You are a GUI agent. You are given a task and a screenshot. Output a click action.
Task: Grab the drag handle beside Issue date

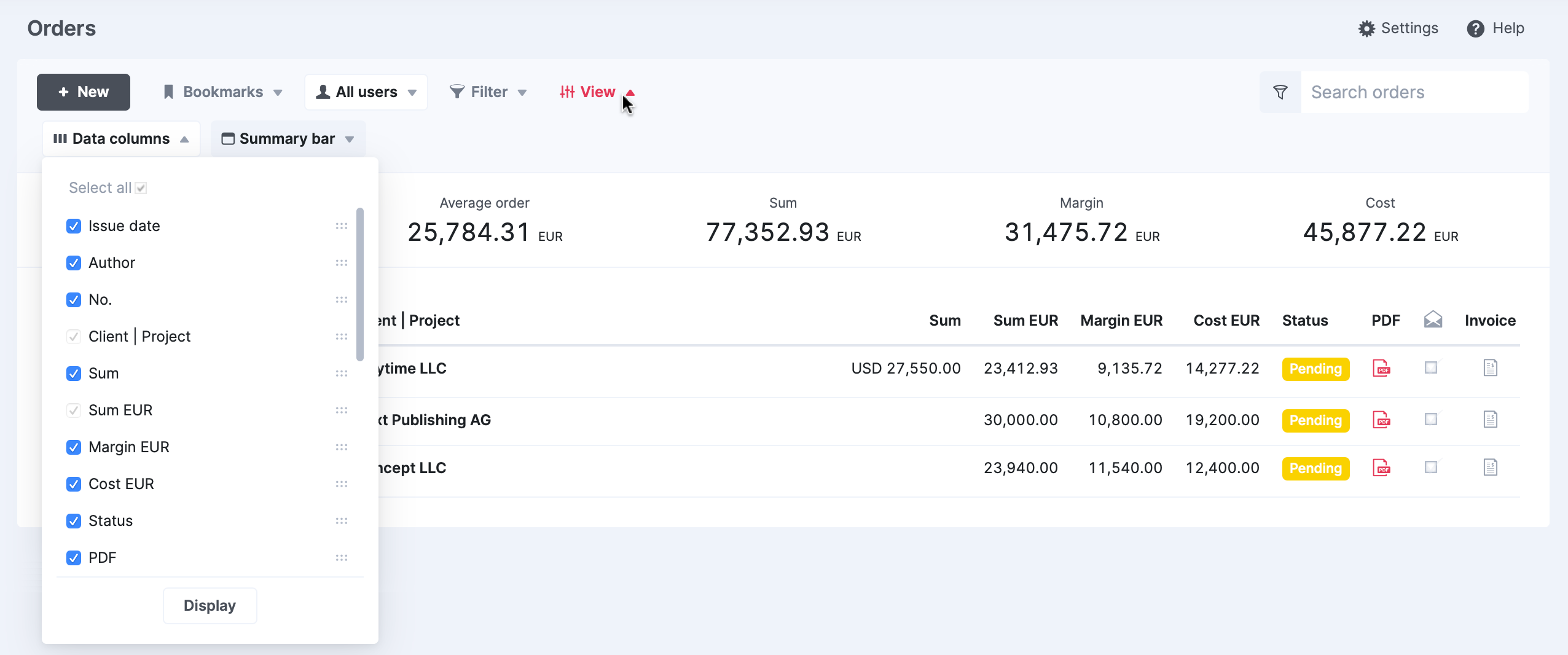pyautogui.click(x=342, y=226)
